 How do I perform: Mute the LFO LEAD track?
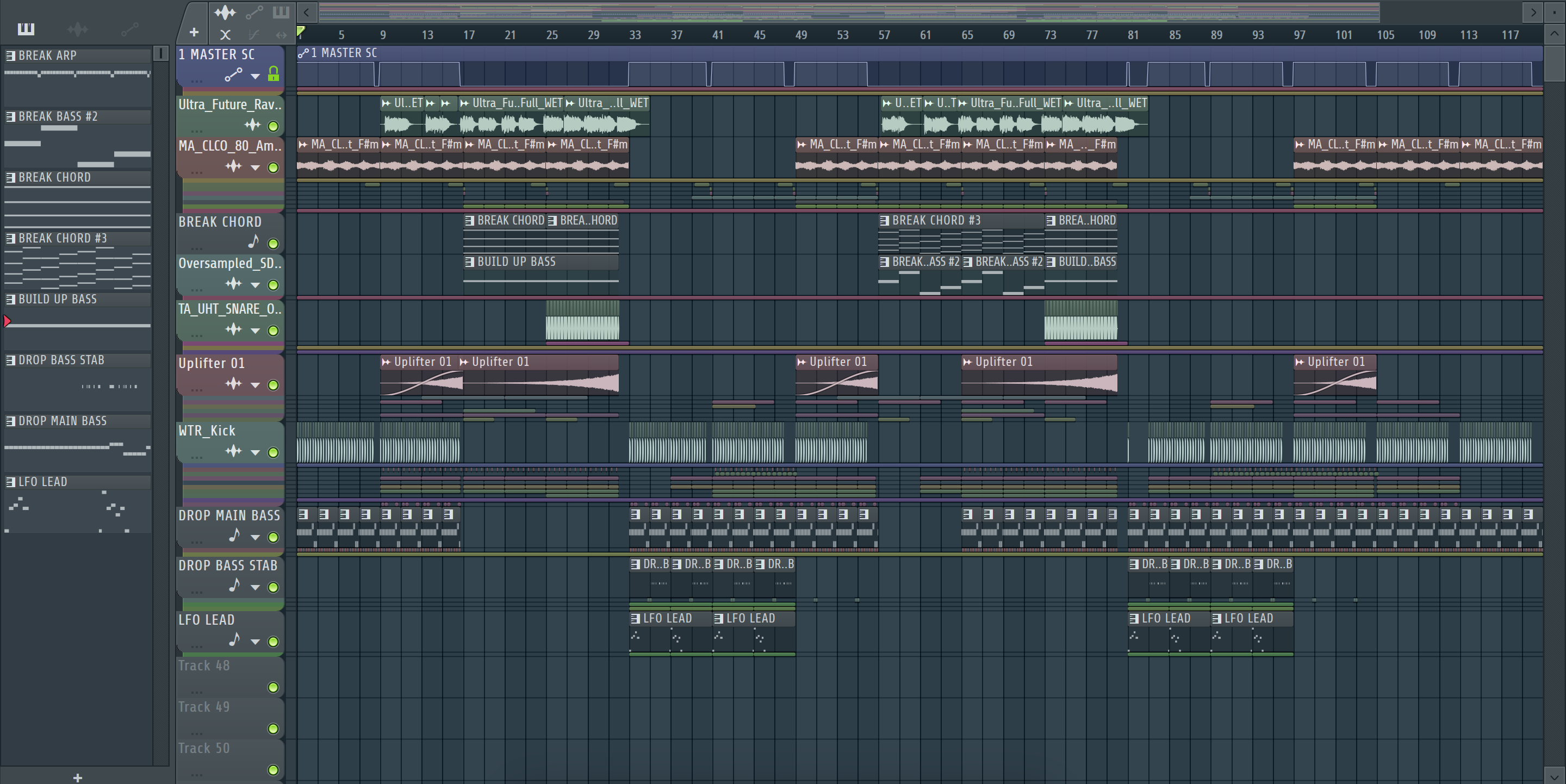(274, 642)
